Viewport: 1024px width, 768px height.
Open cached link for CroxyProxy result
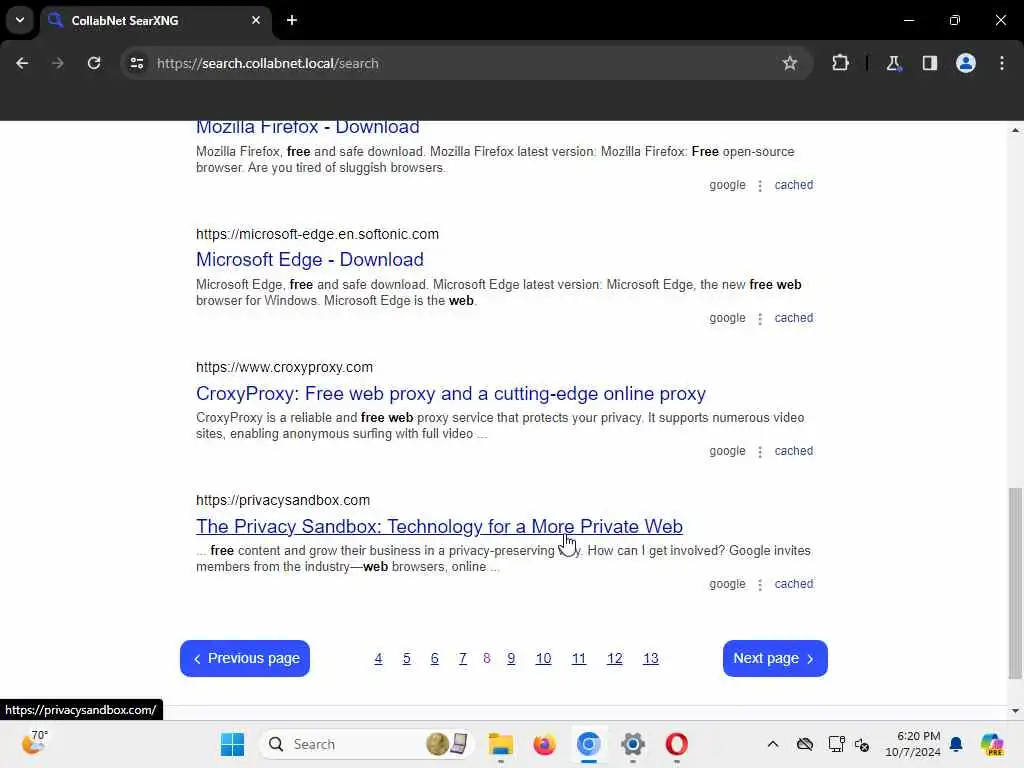click(x=793, y=451)
